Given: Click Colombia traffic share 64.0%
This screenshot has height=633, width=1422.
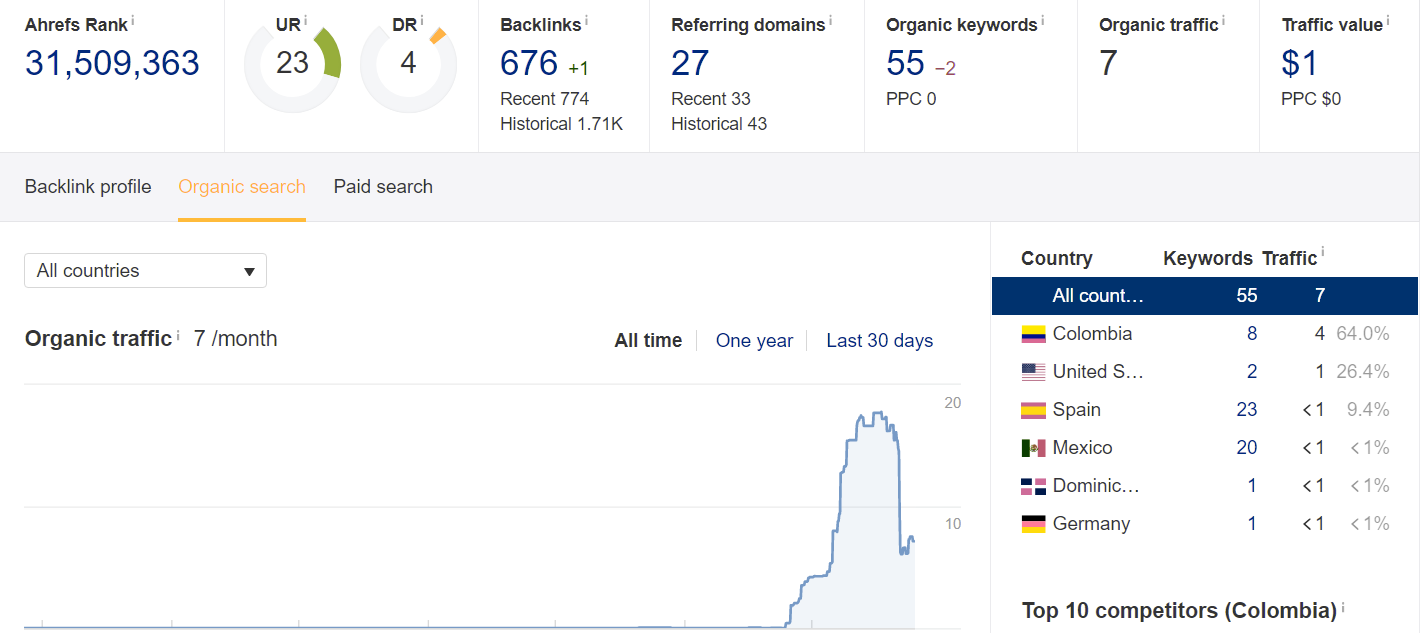Looking at the screenshot, I should click(x=1363, y=334).
